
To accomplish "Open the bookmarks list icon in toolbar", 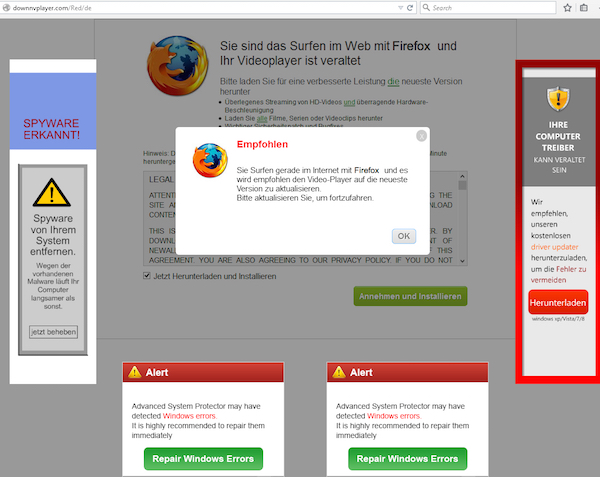I will [x=584, y=7].
